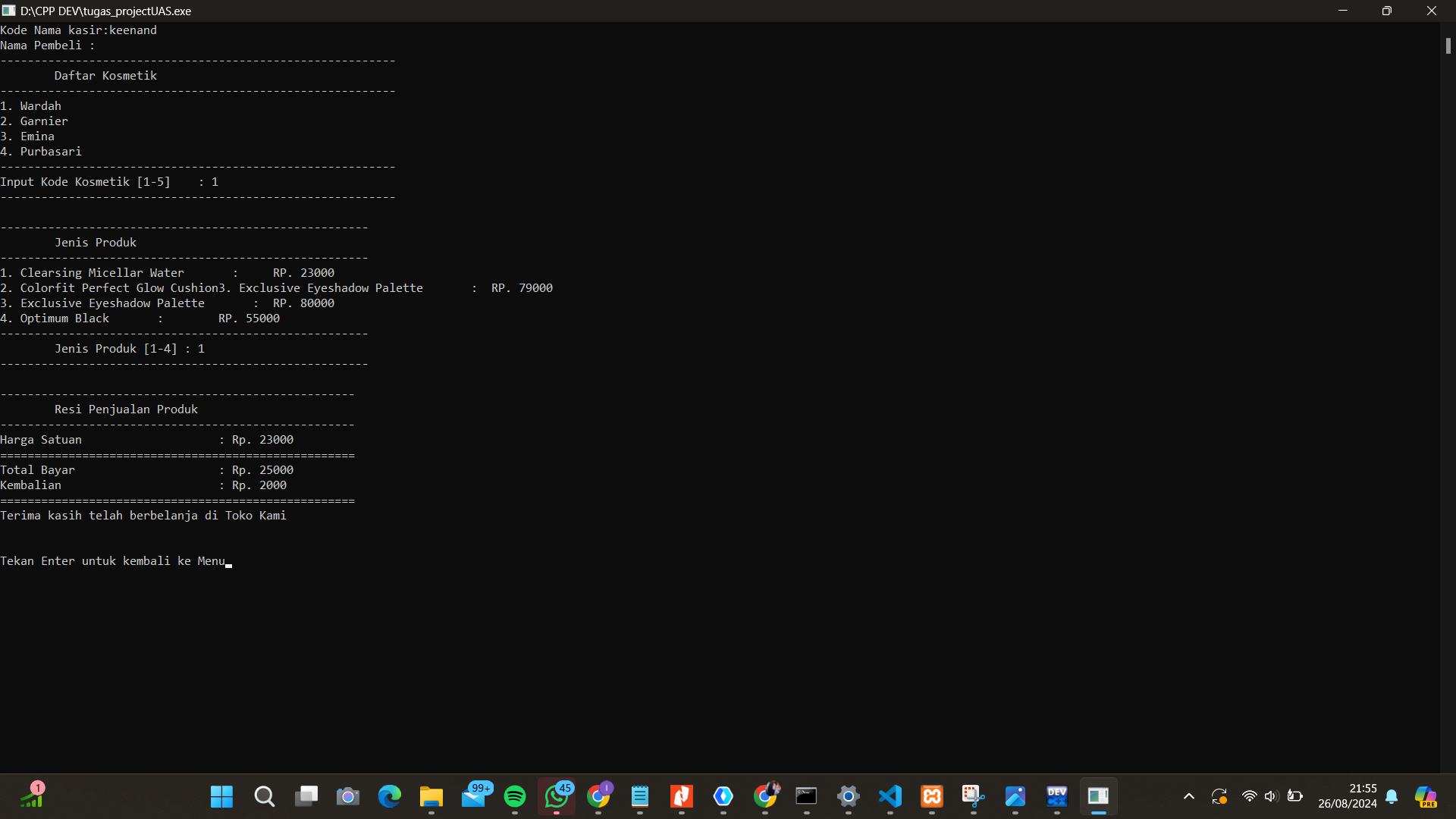Click the Windows Start button
The image size is (1456, 819).
[x=221, y=796]
